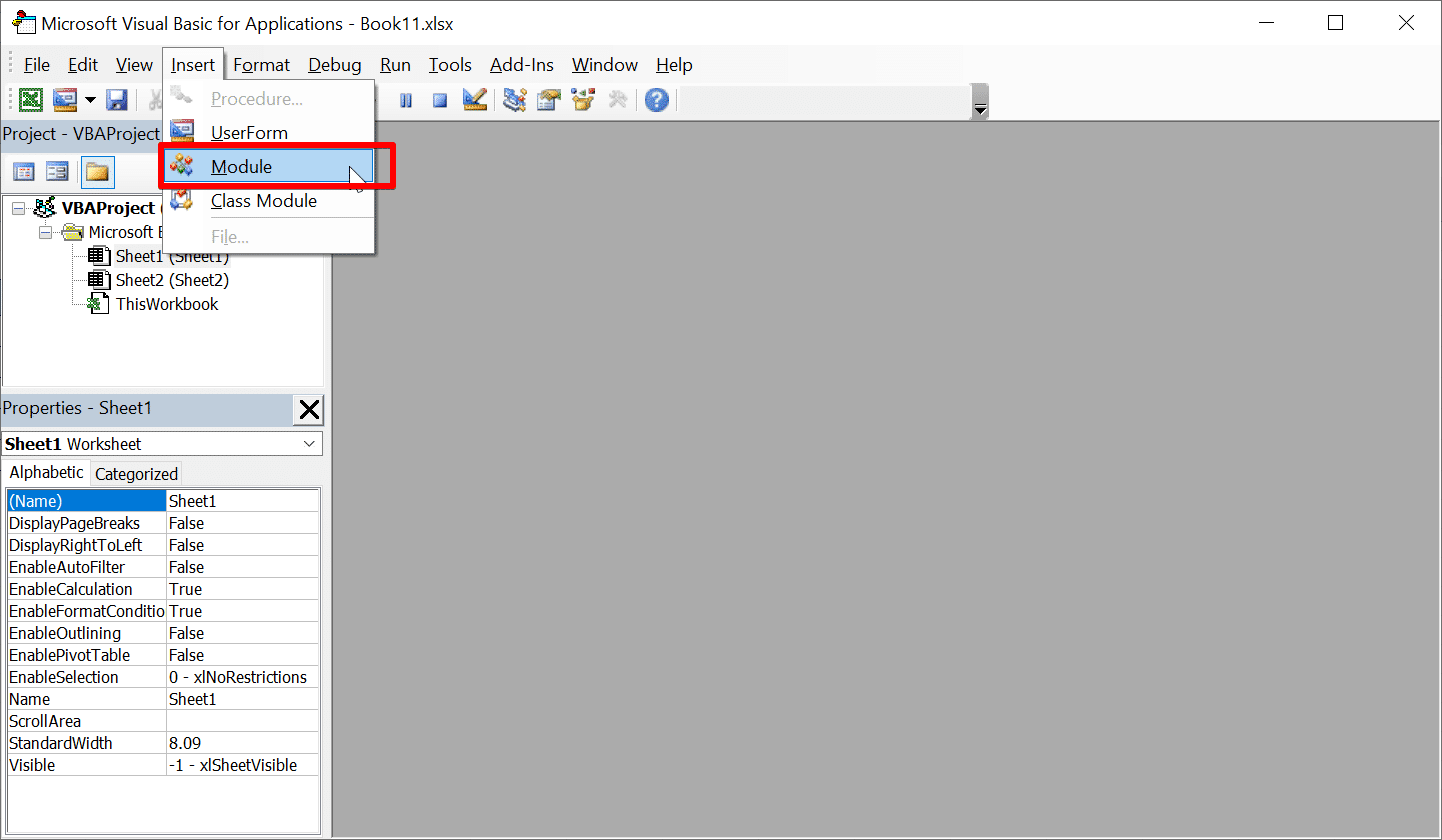Open the dropdown arrow beside Insert UserForm icon
This screenshot has height=840, width=1442.
90,100
